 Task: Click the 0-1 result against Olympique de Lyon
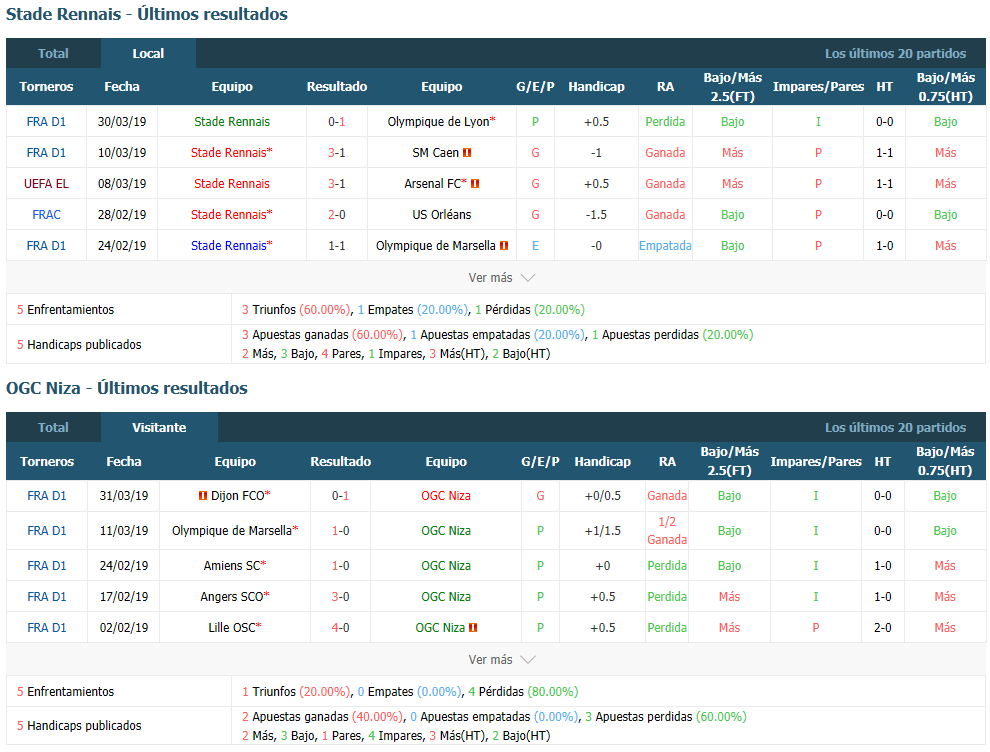click(337, 122)
